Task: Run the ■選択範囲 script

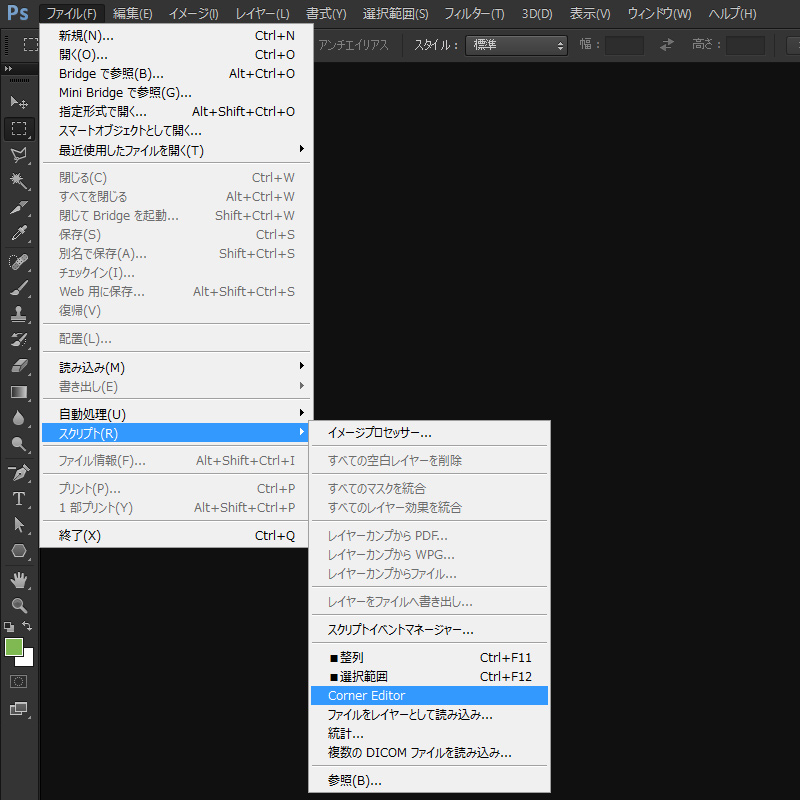Action: [x=429, y=677]
